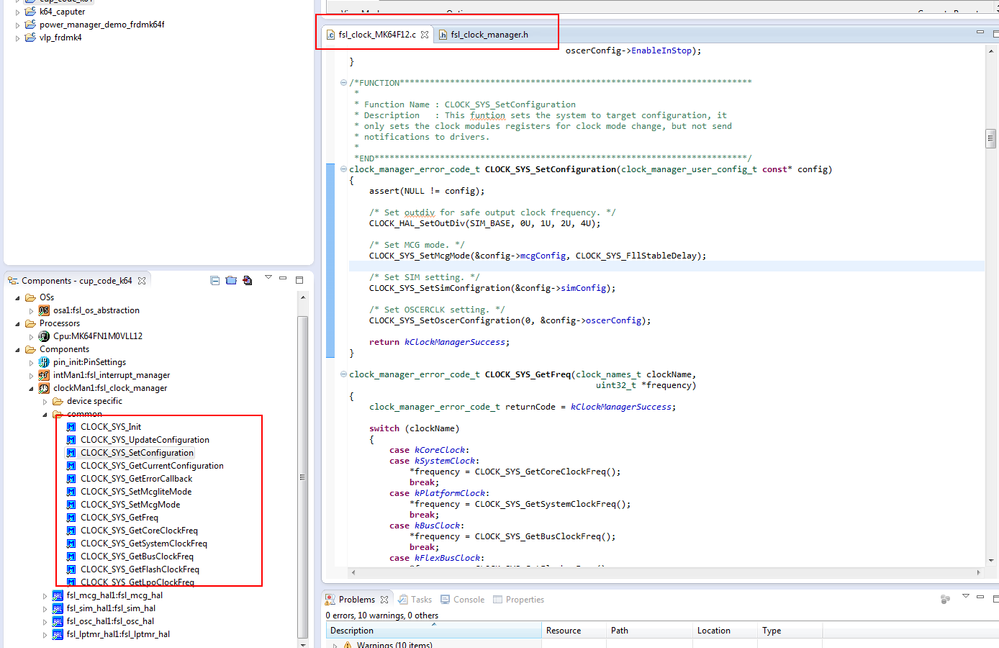Minimize the Components view panel
The image size is (999, 648).
283,278
